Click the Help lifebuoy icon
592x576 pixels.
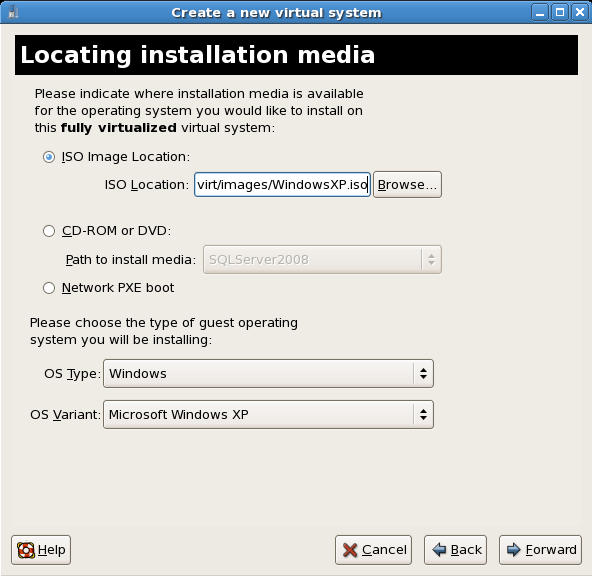26,550
